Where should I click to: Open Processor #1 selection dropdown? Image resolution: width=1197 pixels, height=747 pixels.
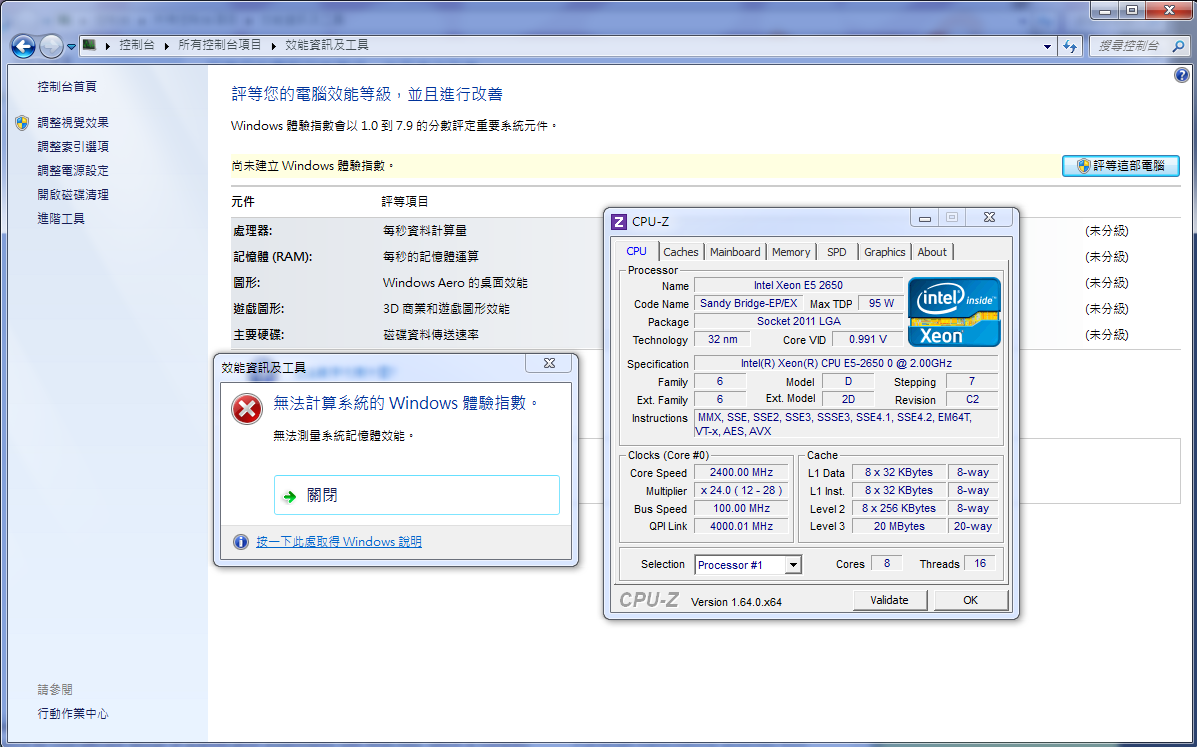pos(793,565)
